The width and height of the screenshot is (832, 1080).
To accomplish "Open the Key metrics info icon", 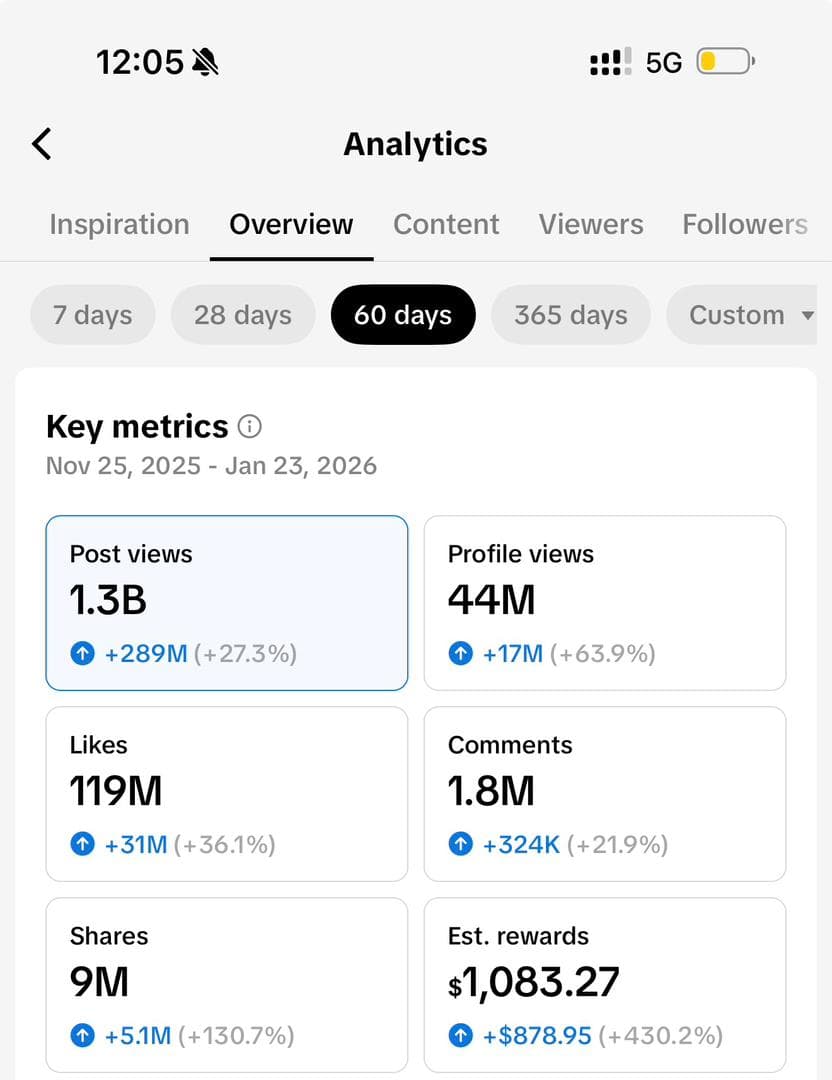I will 249,427.
